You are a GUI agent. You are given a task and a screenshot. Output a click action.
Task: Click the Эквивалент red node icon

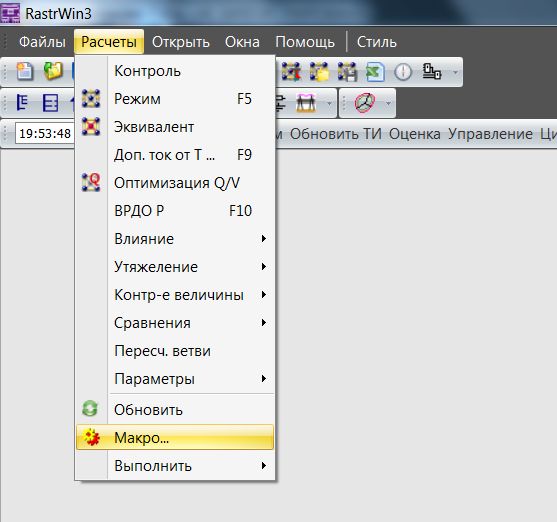[91, 127]
